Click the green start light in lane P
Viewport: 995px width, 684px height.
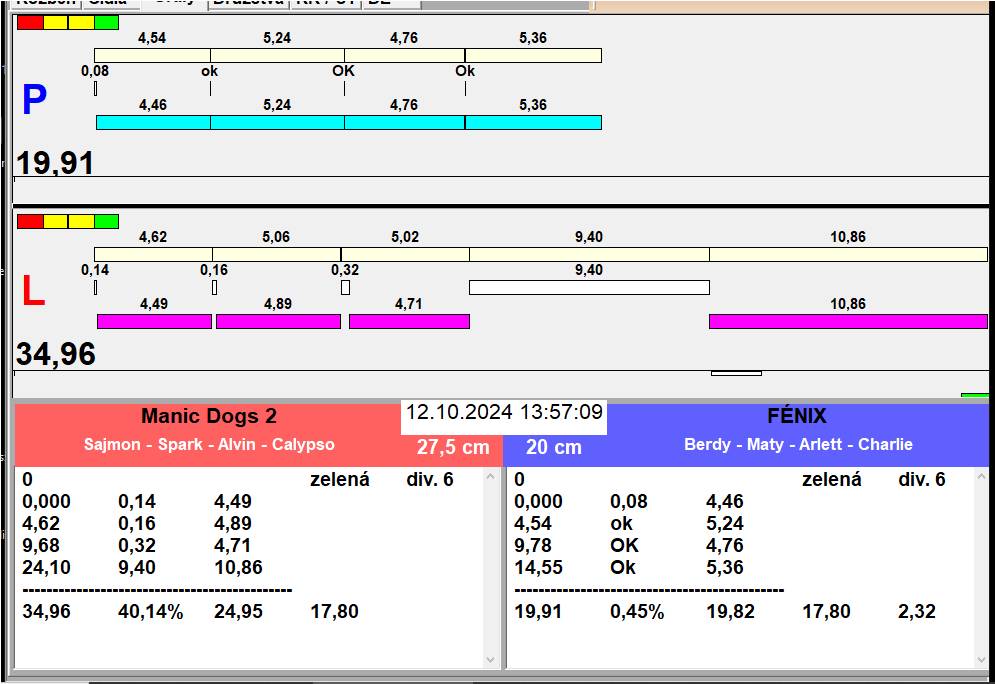(107, 23)
